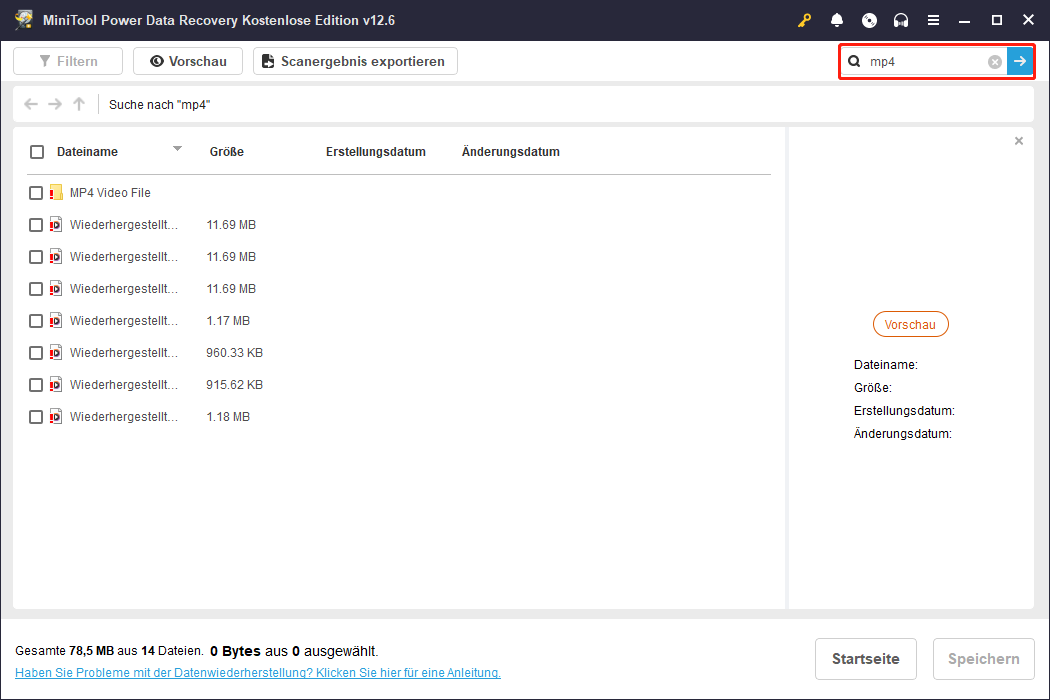
Task: Select checkbox for the 1.17 MB file
Action: pos(36,321)
